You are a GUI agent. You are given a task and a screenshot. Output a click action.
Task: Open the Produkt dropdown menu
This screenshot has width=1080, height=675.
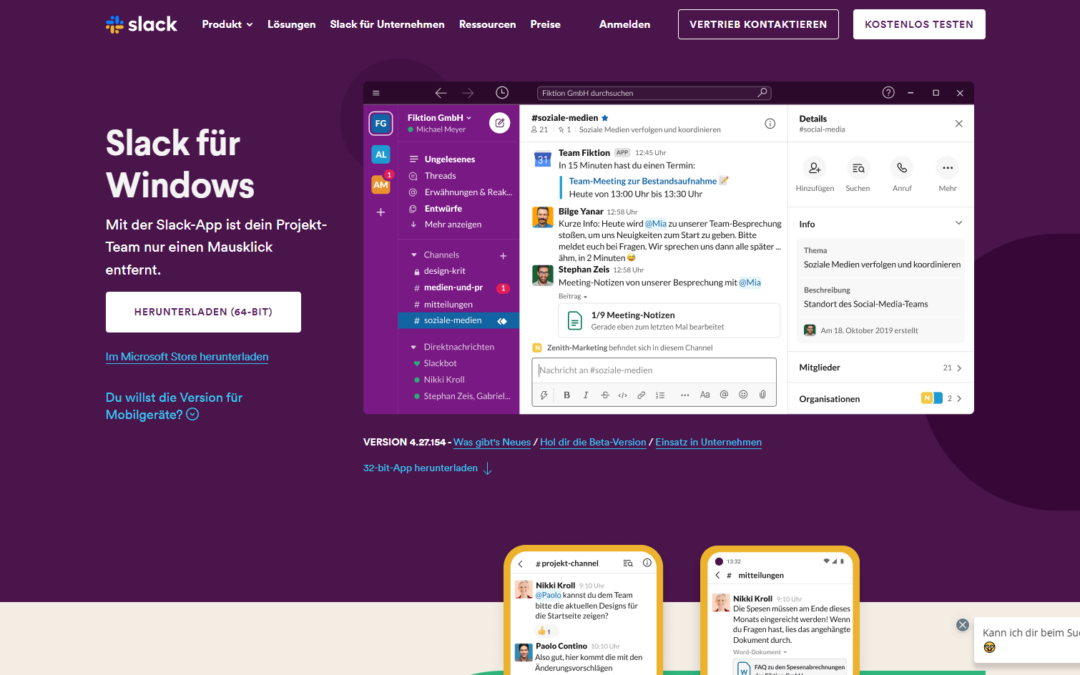click(x=227, y=24)
